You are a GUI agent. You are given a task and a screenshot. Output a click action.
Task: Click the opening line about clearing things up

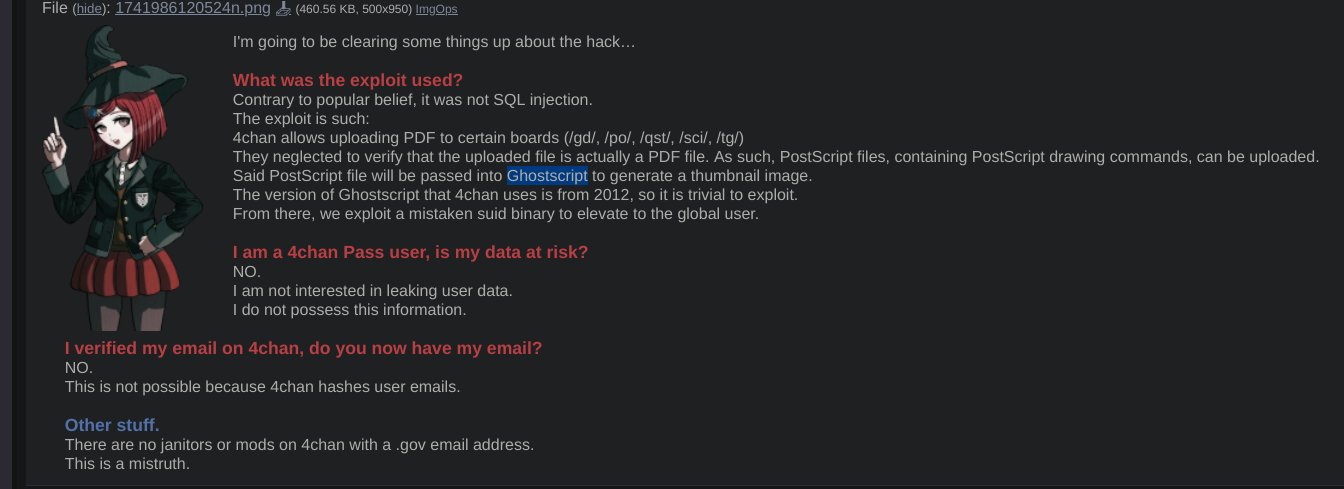click(434, 42)
